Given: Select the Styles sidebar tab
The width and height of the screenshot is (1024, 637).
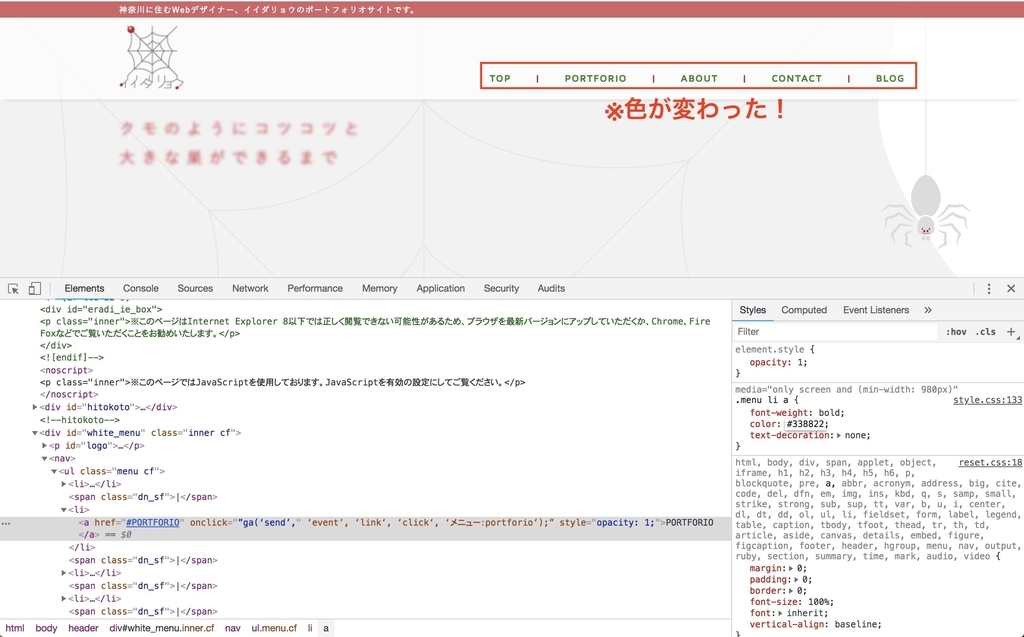Looking at the screenshot, I should [x=752, y=310].
